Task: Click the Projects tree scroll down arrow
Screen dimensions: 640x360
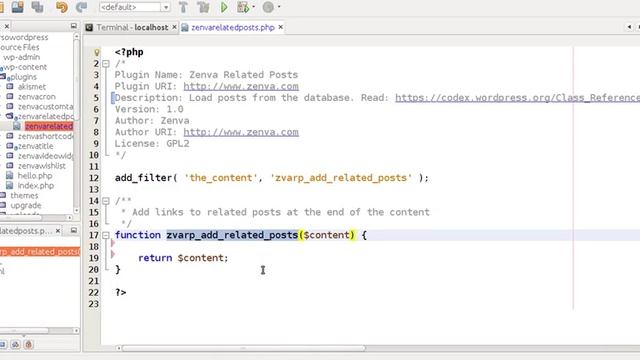Action: [x=76, y=211]
